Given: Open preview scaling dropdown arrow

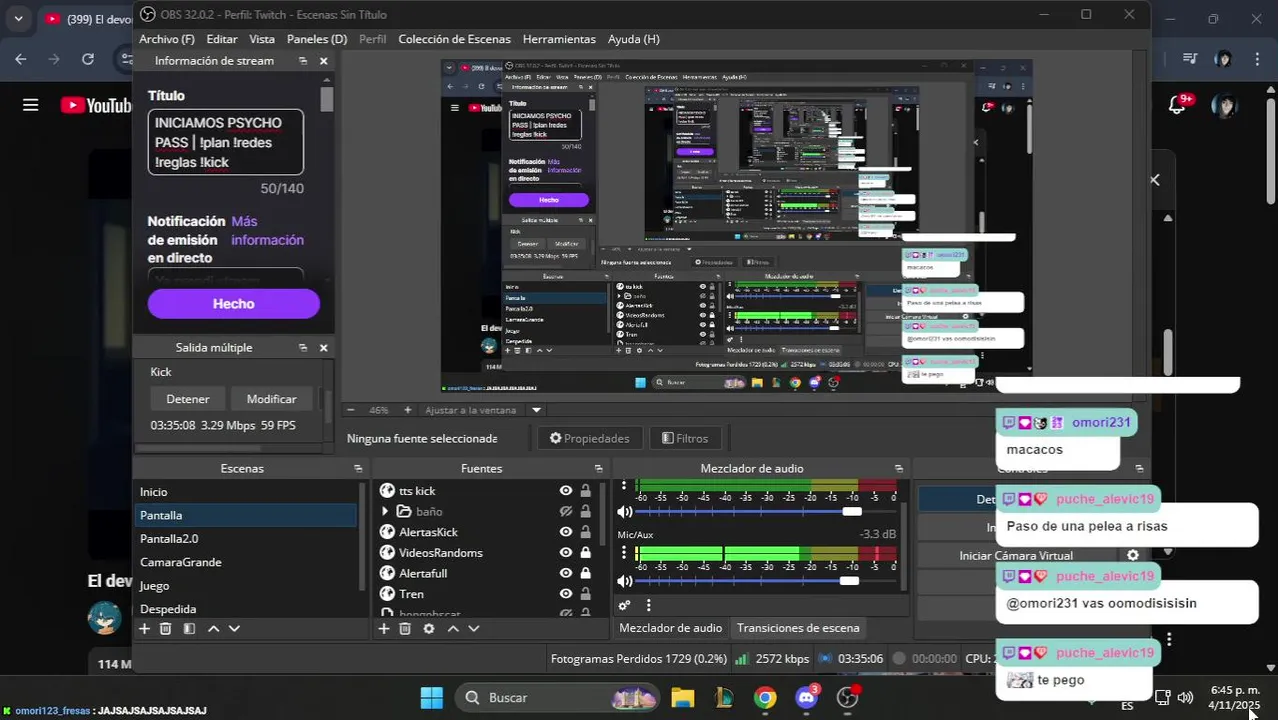Looking at the screenshot, I should [536, 410].
